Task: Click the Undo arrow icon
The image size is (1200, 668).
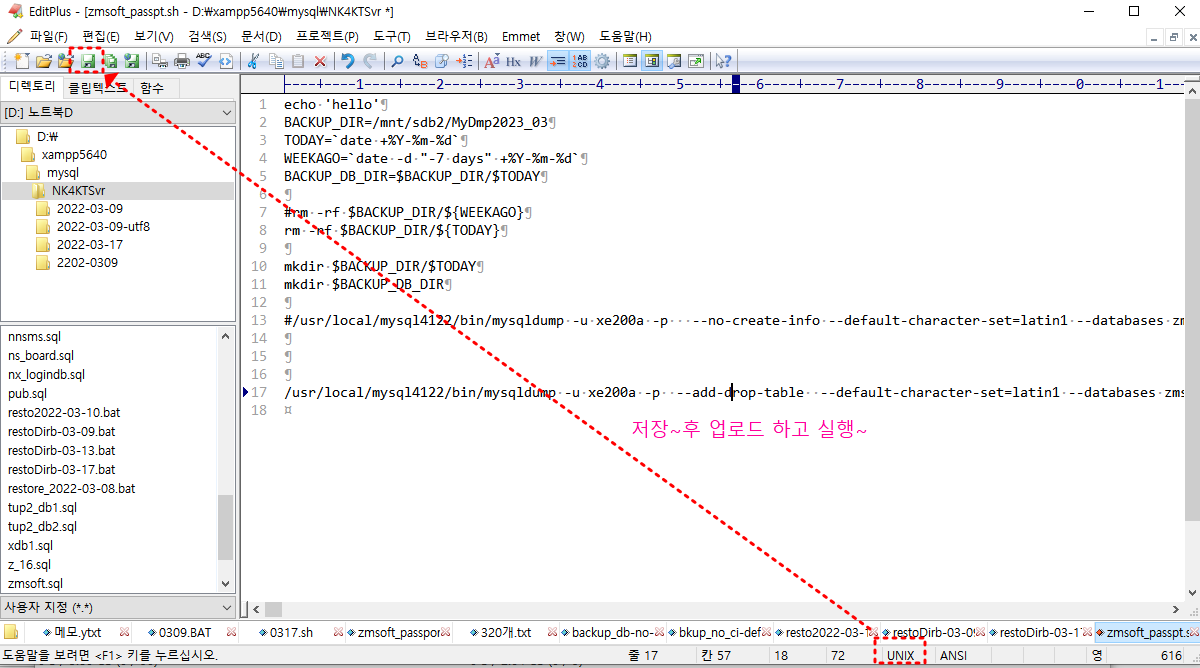Action: pyautogui.click(x=348, y=61)
